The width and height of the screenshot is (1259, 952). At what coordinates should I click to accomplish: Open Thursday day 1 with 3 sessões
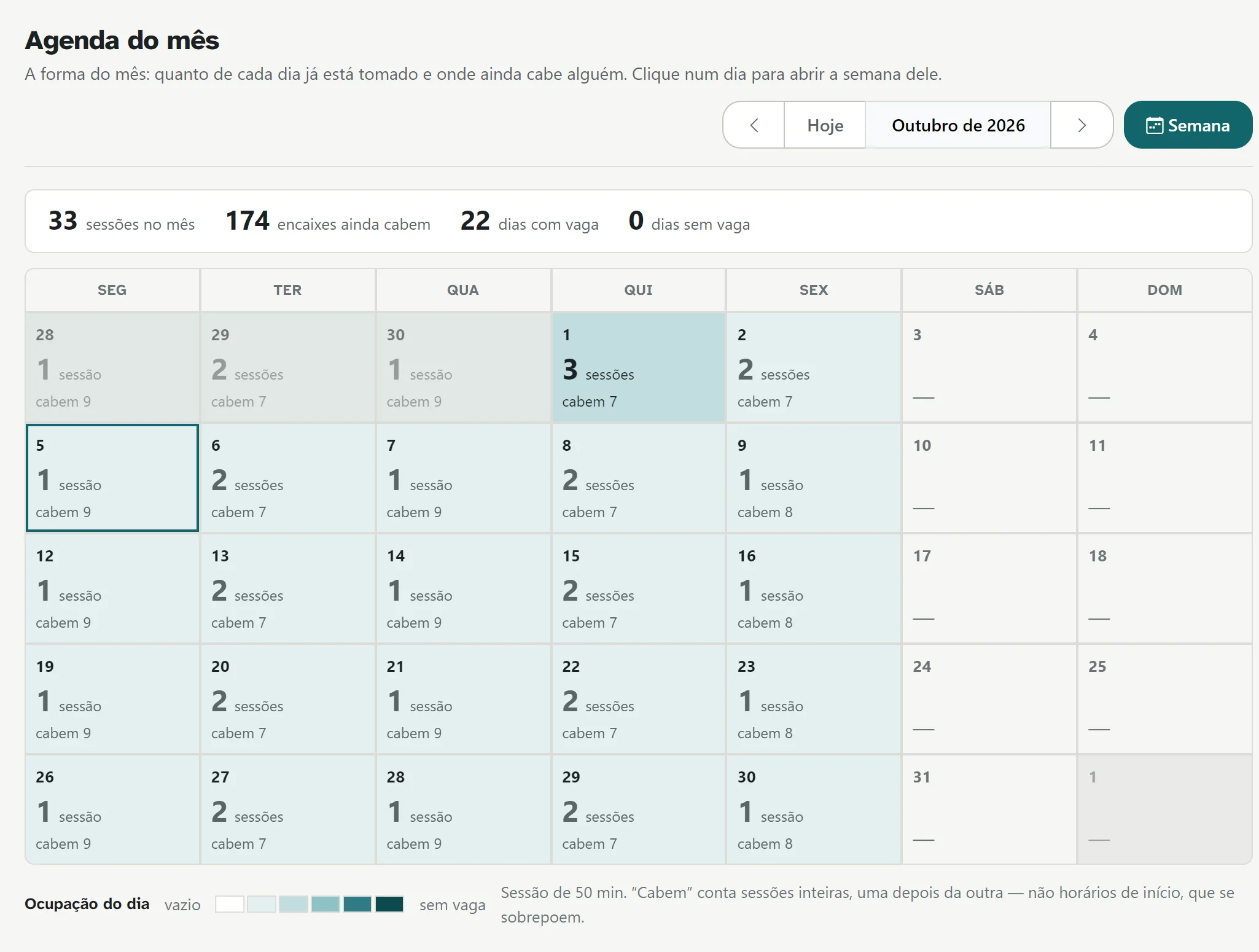tap(639, 367)
